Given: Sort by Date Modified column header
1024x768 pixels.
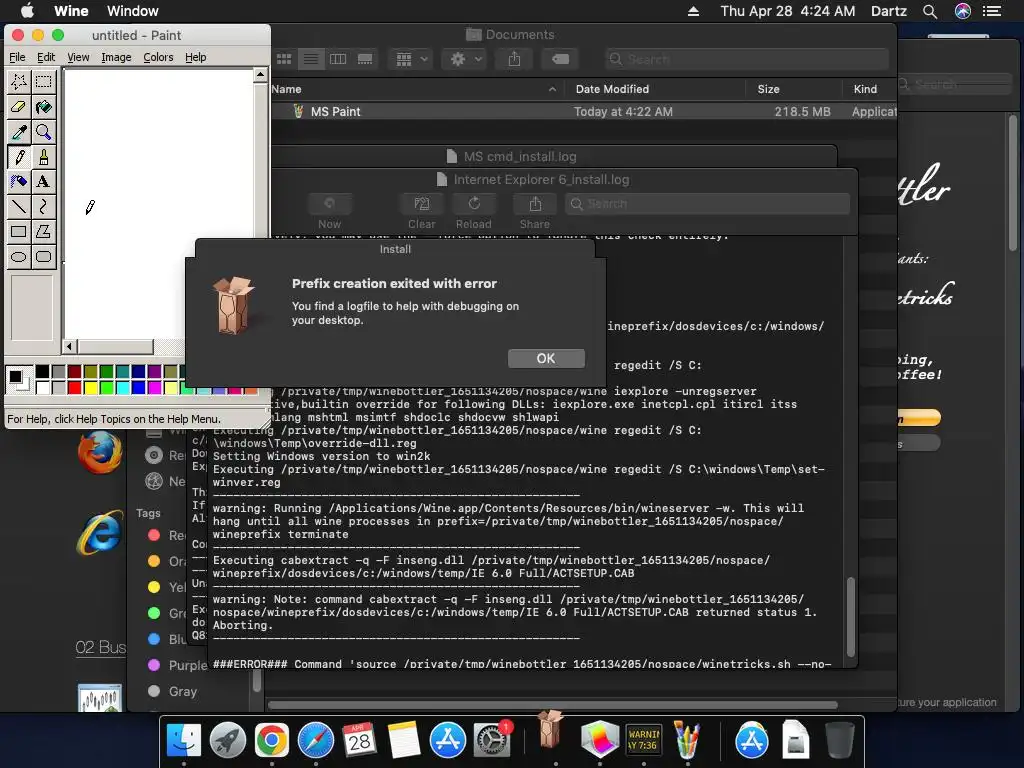Looking at the screenshot, I should click(654, 89).
